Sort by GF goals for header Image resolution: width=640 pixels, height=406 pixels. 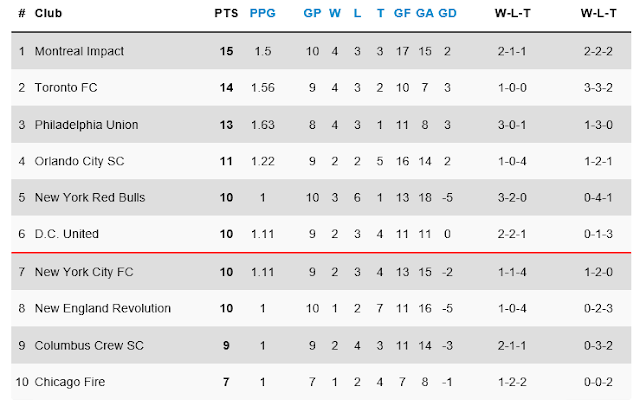tap(402, 13)
